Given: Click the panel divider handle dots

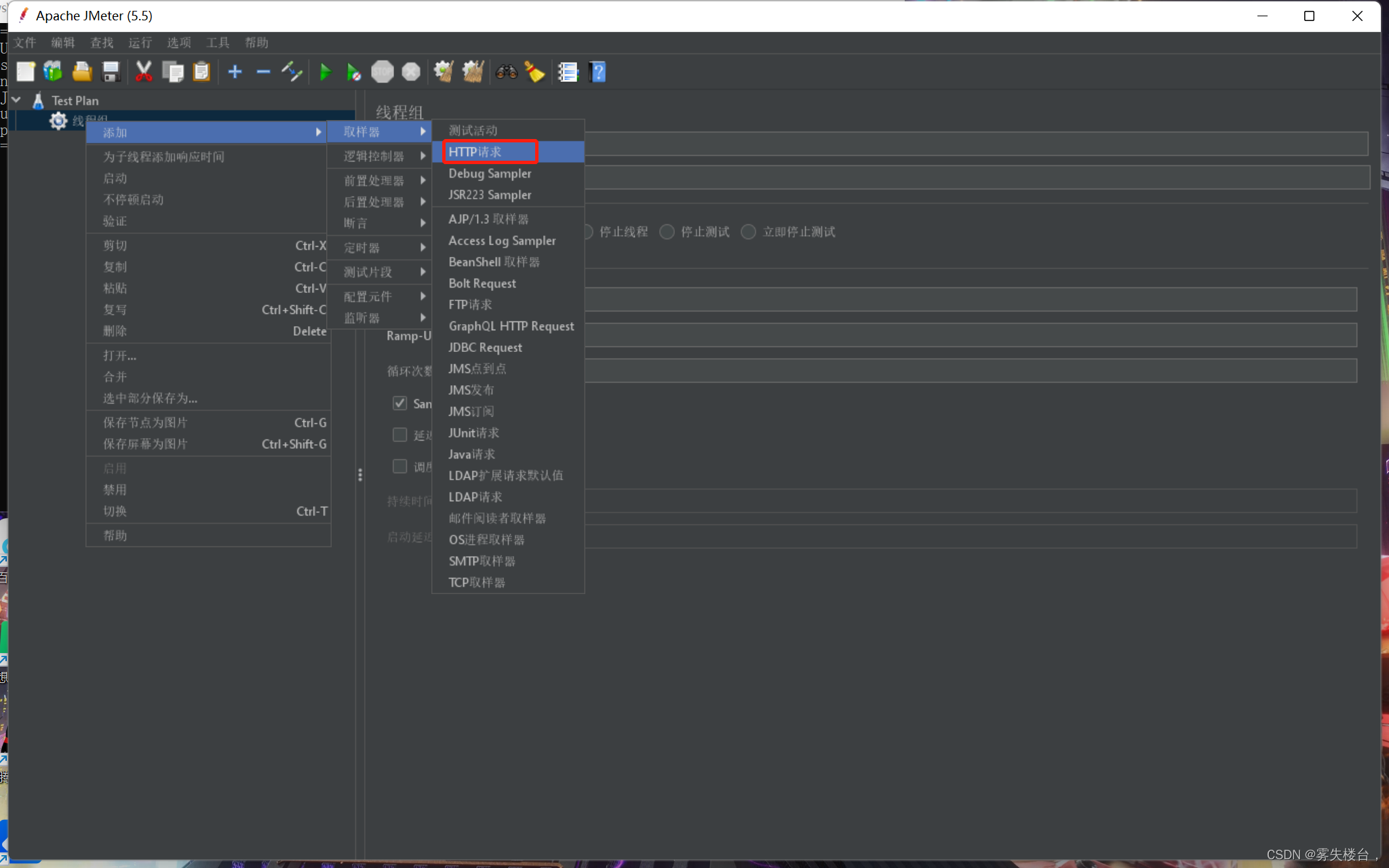Looking at the screenshot, I should pyautogui.click(x=360, y=475).
